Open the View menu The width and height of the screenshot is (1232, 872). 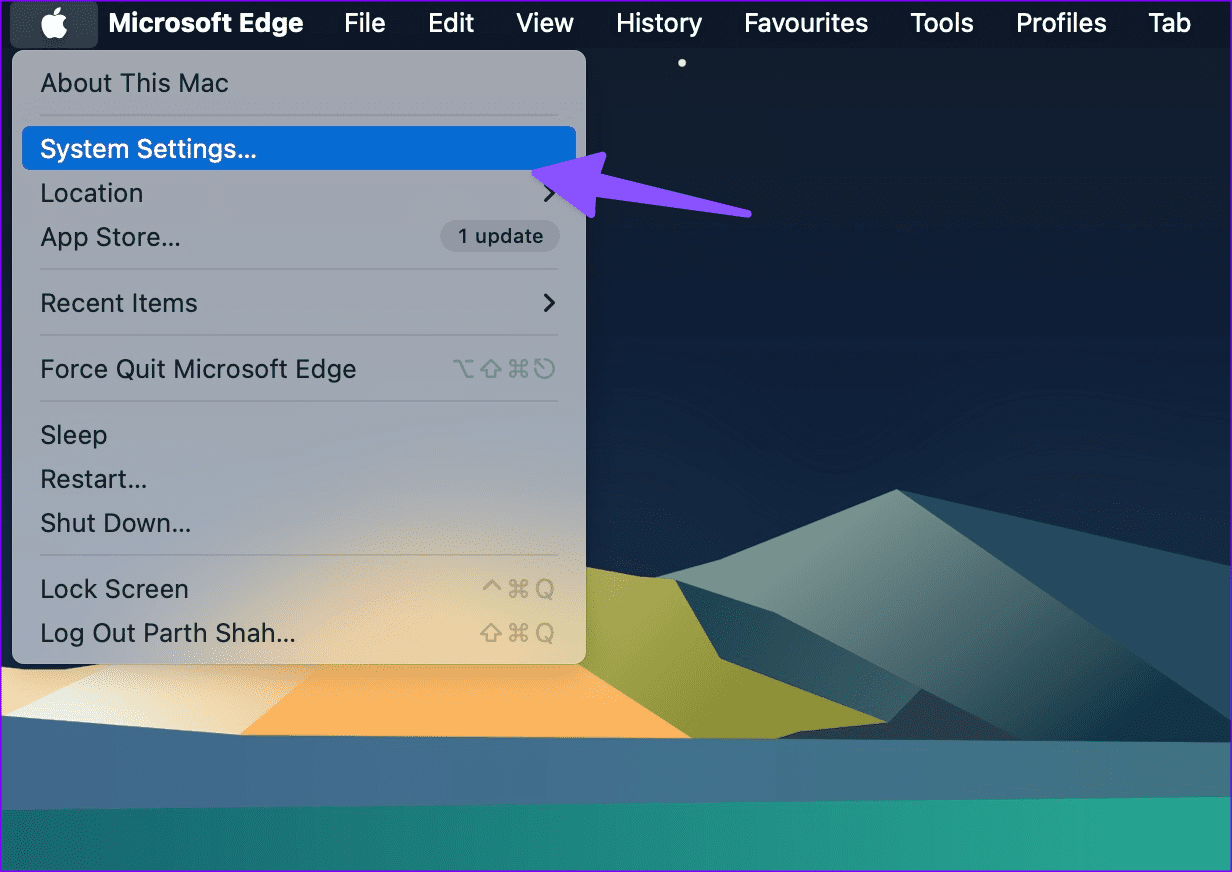point(545,23)
